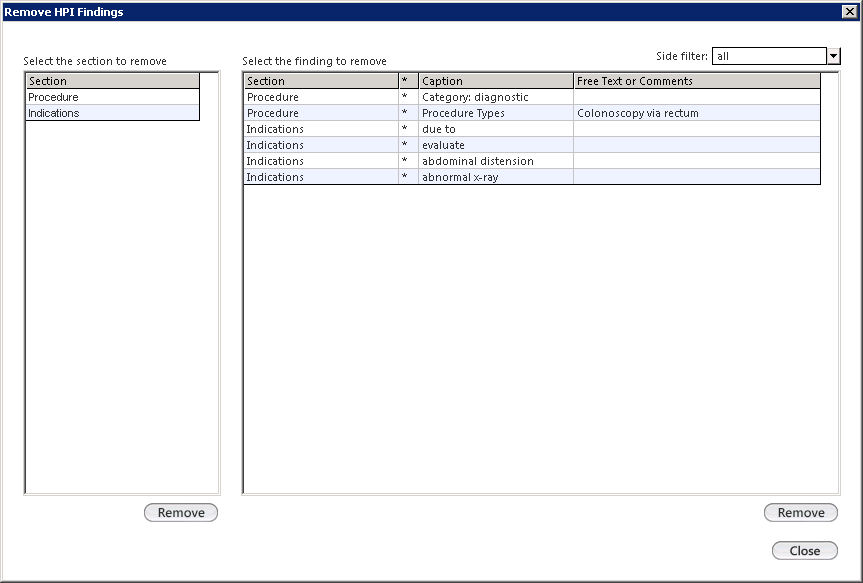Select Procedure in the section list
863x583 pixels.
pos(112,97)
